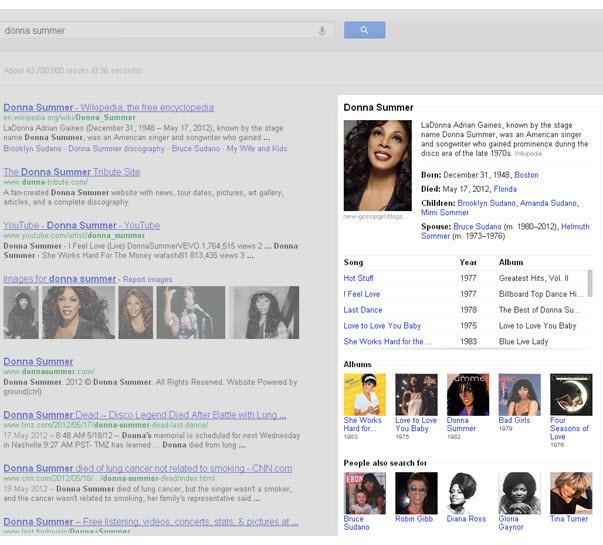The height and width of the screenshot is (545, 603).
Task: Click Wikipedia source link in description
Action: coord(528,154)
